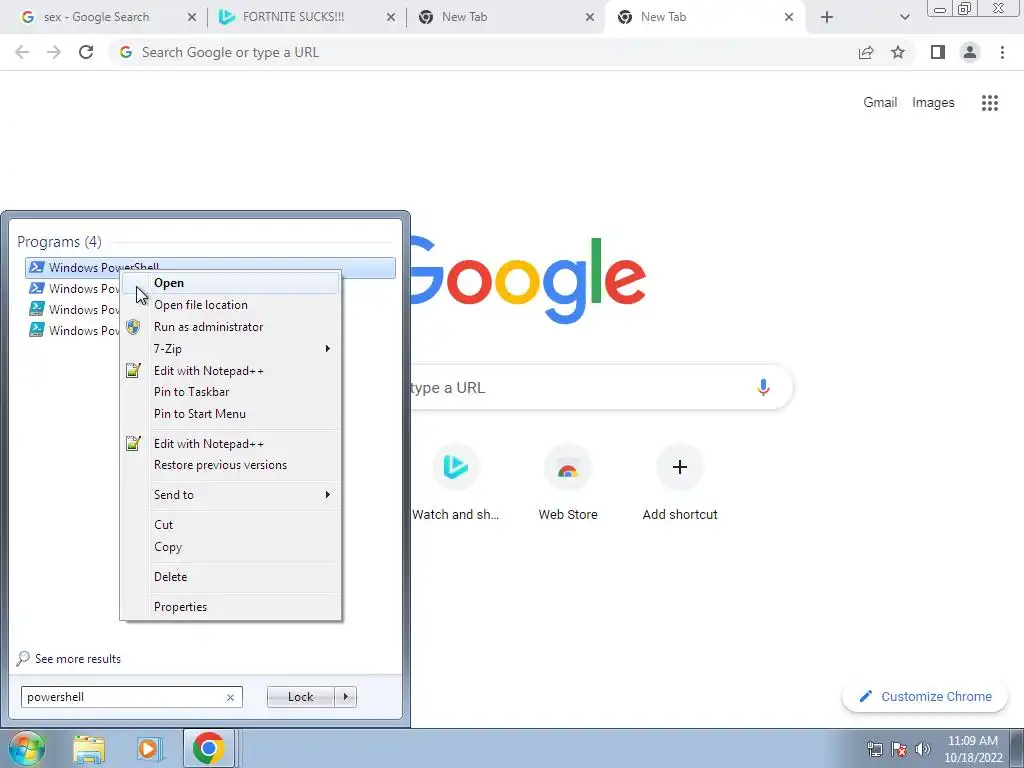Clear the powershell search text
Image resolution: width=1024 pixels, height=768 pixels.
tap(230, 697)
